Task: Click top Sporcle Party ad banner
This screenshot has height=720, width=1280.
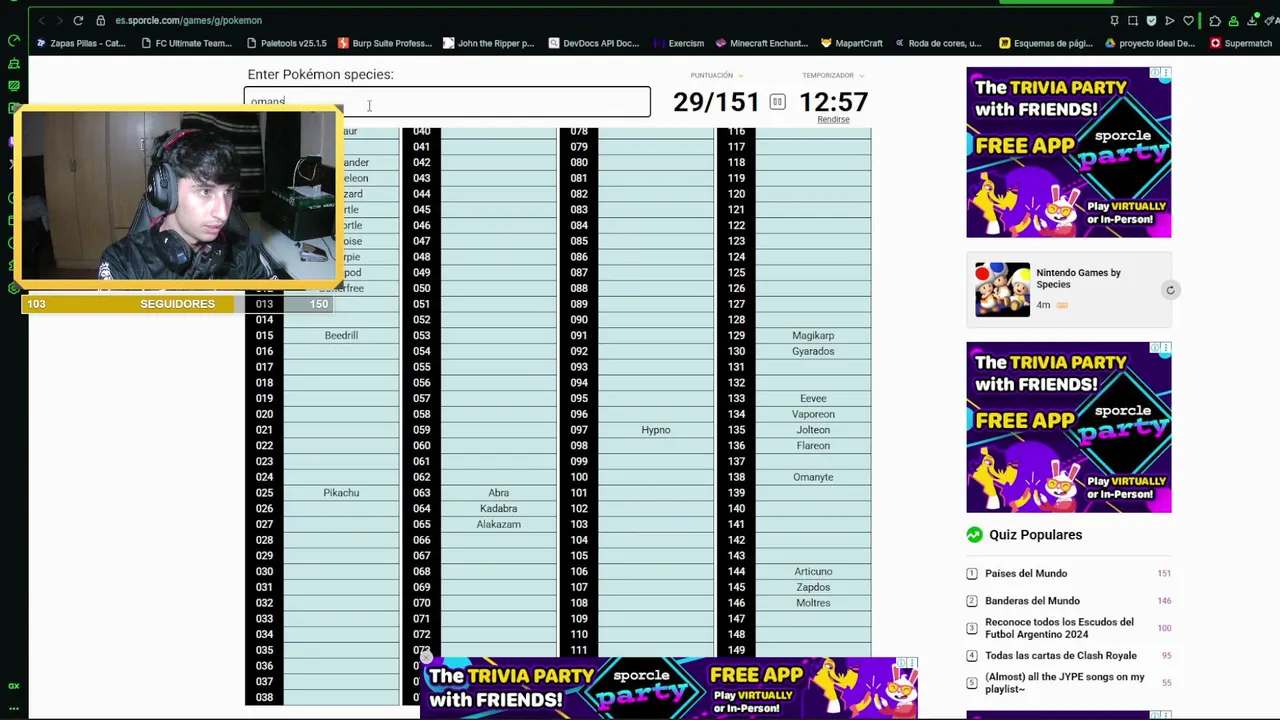Action: point(1068,152)
